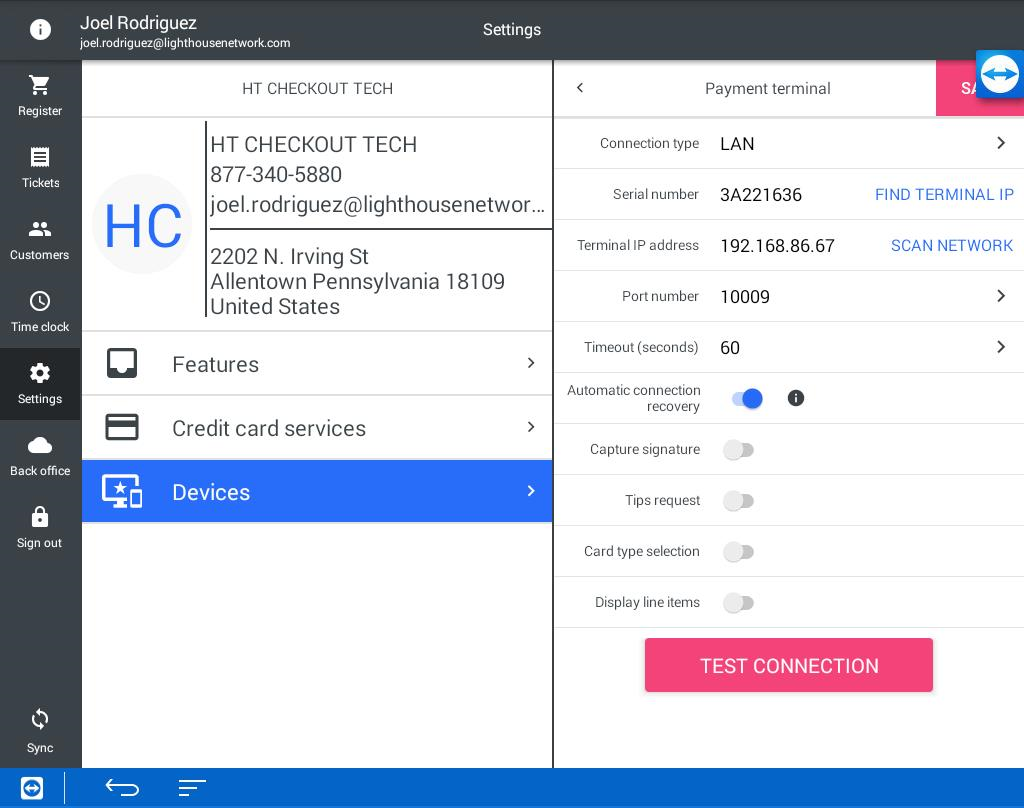1024x808 pixels.
Task: Expand the Timeout seconds setting
Action: (x=1000, y=347)
